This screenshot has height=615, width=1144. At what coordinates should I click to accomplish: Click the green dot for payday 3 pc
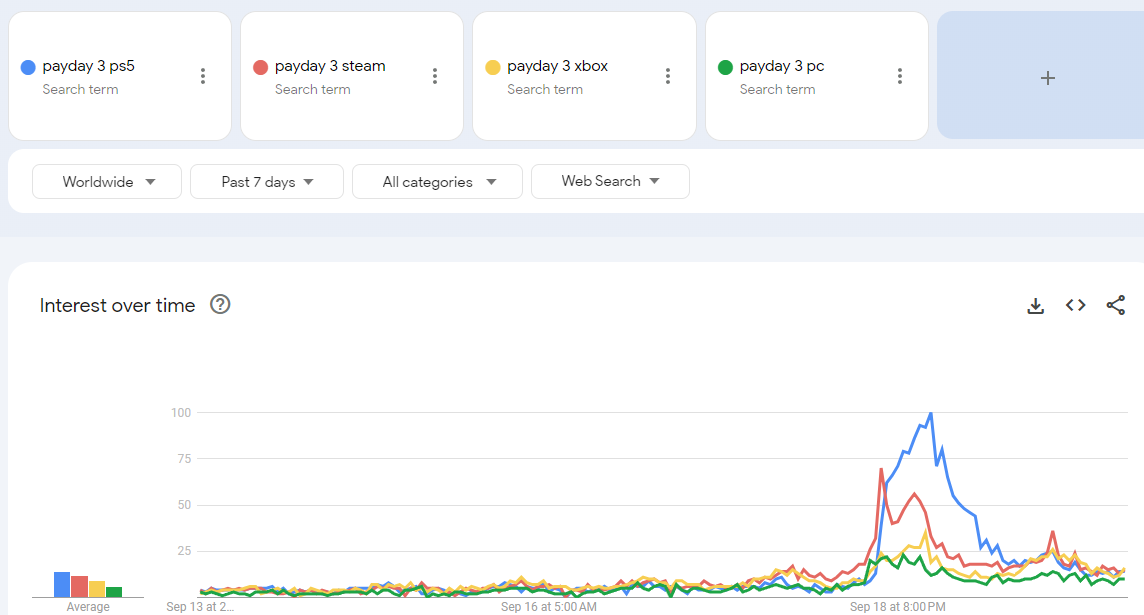(x=725, y=67)
